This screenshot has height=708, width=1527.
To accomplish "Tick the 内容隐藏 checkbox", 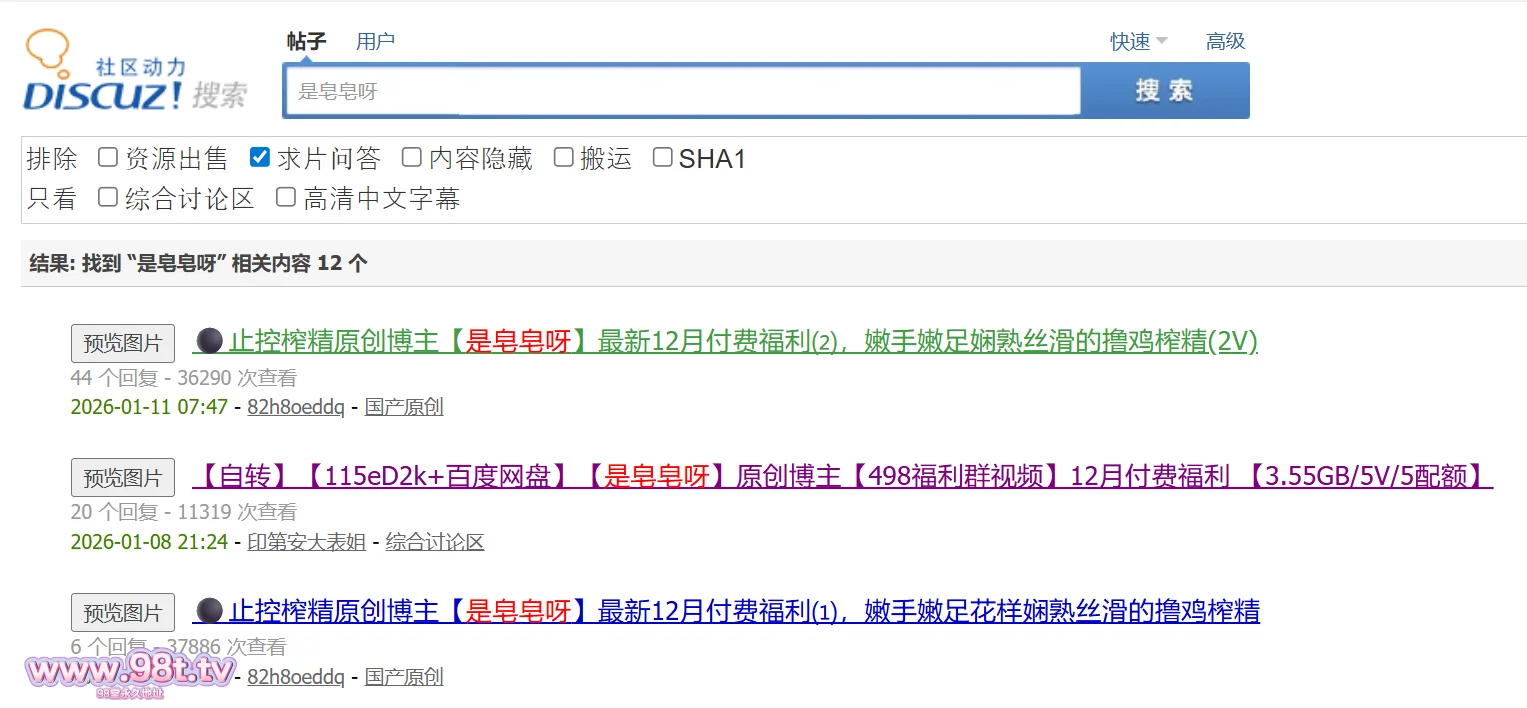I will (x=412, y=158).
